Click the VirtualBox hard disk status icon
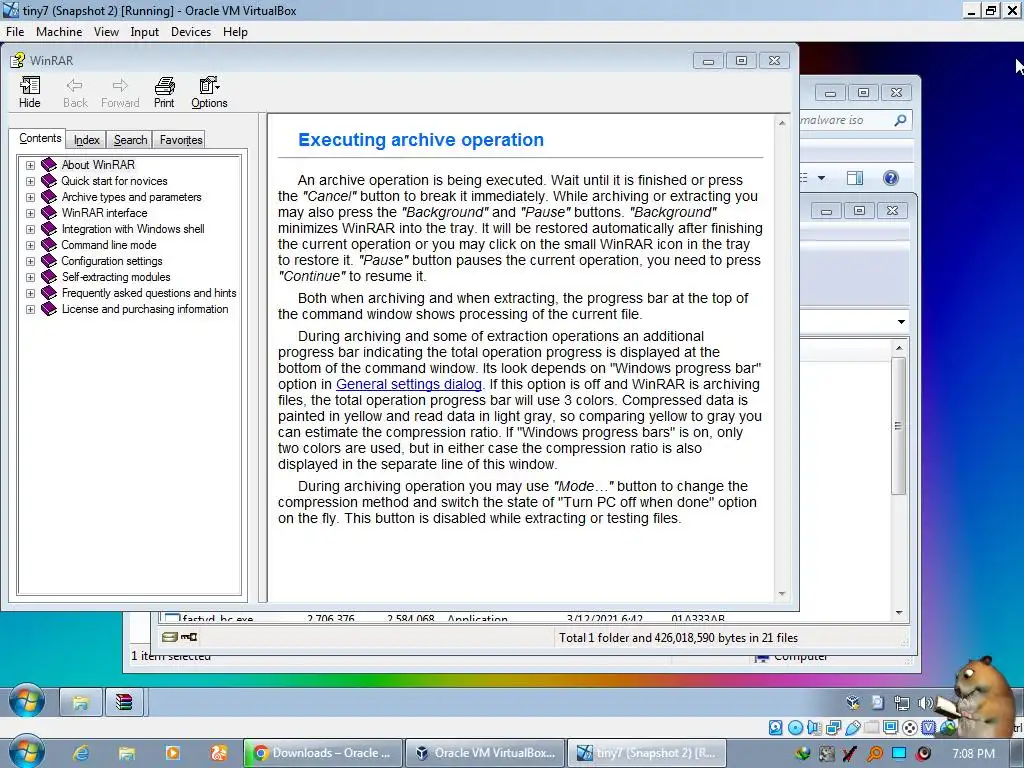This screenshot has width=1024, height=768. (x=775, y=728)
